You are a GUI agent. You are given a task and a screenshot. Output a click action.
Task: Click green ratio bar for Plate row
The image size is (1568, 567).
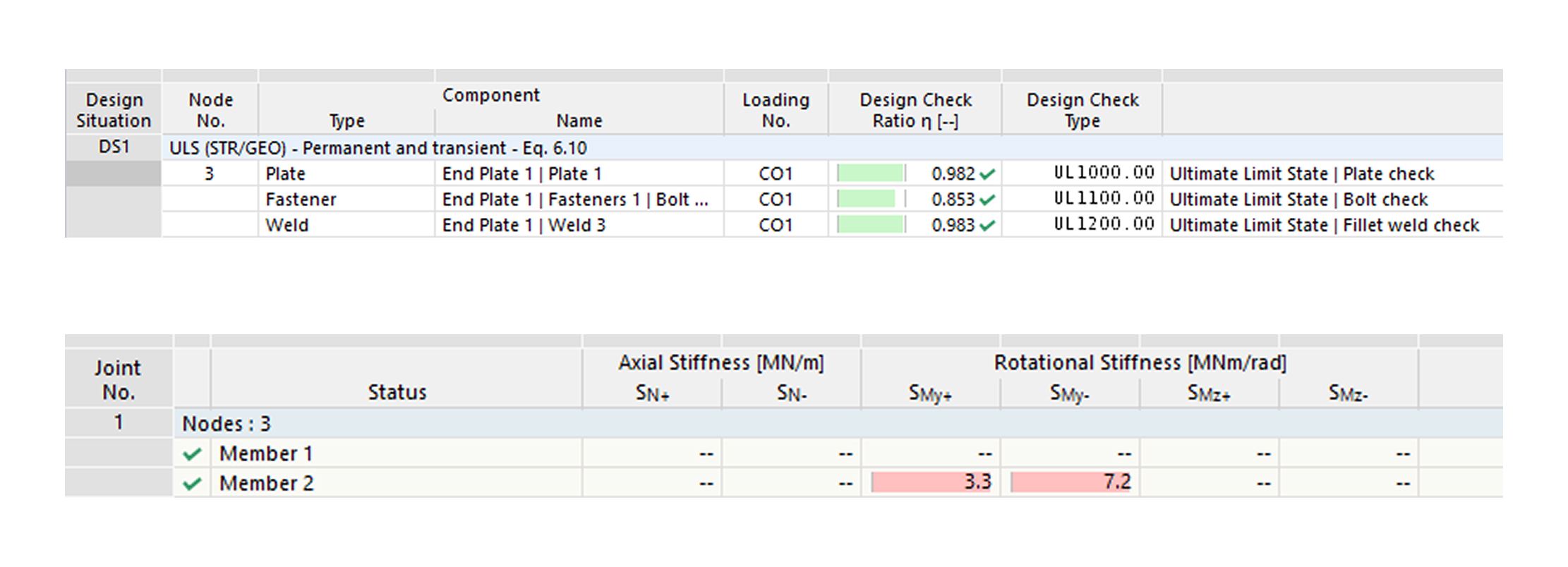pos(870,173)
